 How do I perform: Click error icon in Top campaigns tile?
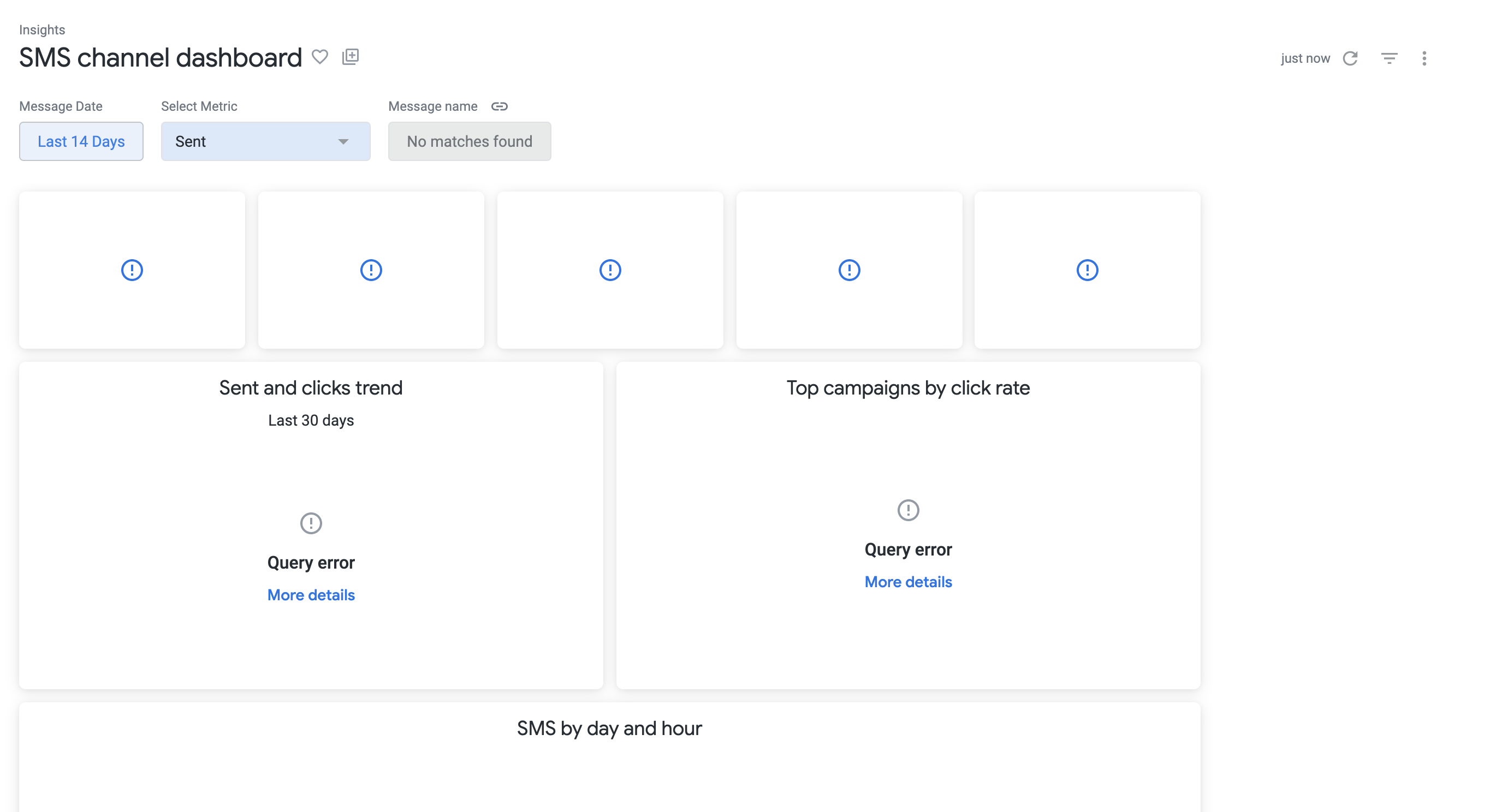(x=908, y=510)
